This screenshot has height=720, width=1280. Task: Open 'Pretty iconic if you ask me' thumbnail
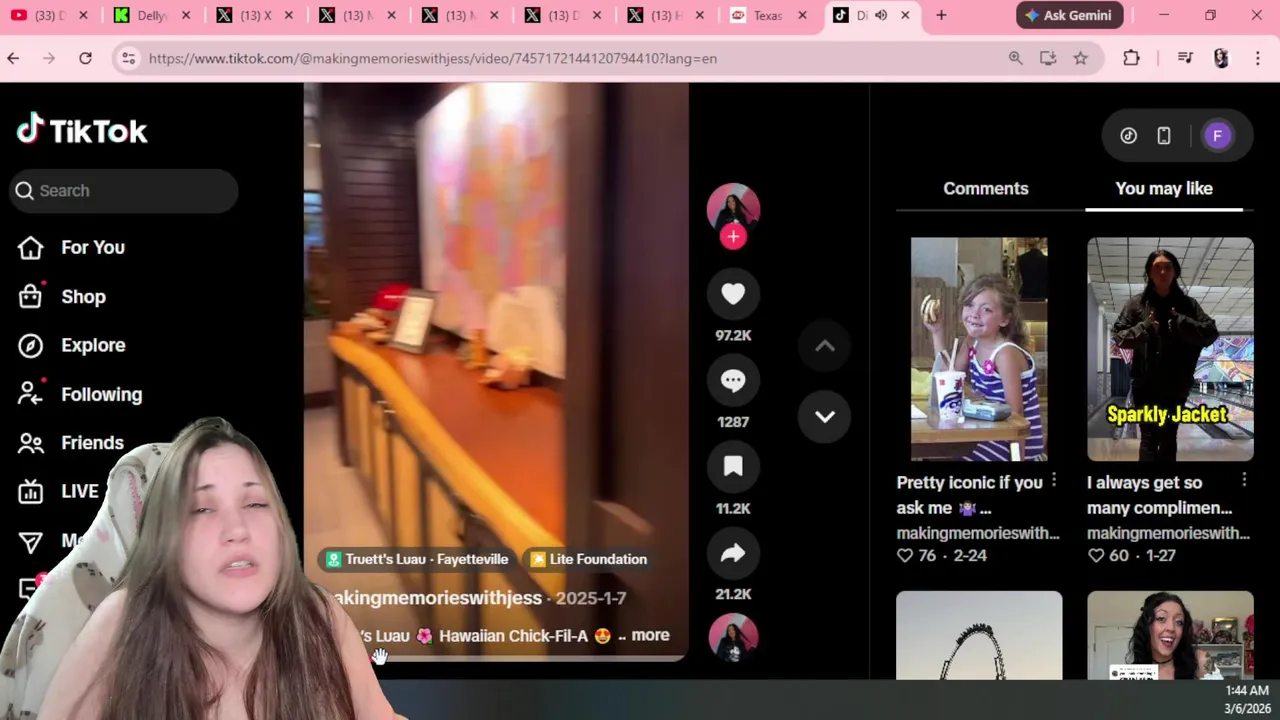pyautogui.click(x=979, y=349)
